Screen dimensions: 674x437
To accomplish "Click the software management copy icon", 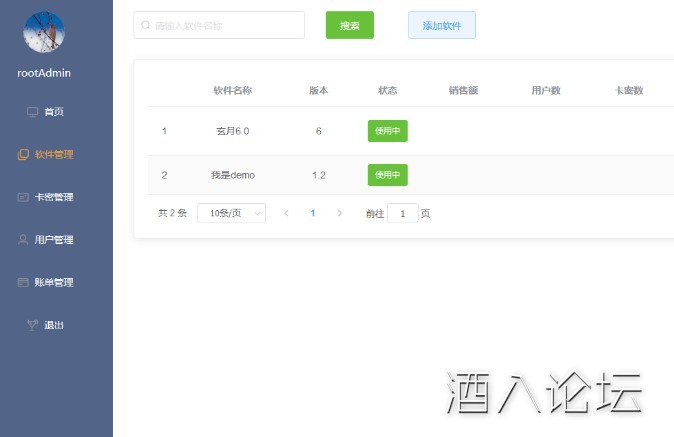I will pyautogui.click(x=24, y=155).
